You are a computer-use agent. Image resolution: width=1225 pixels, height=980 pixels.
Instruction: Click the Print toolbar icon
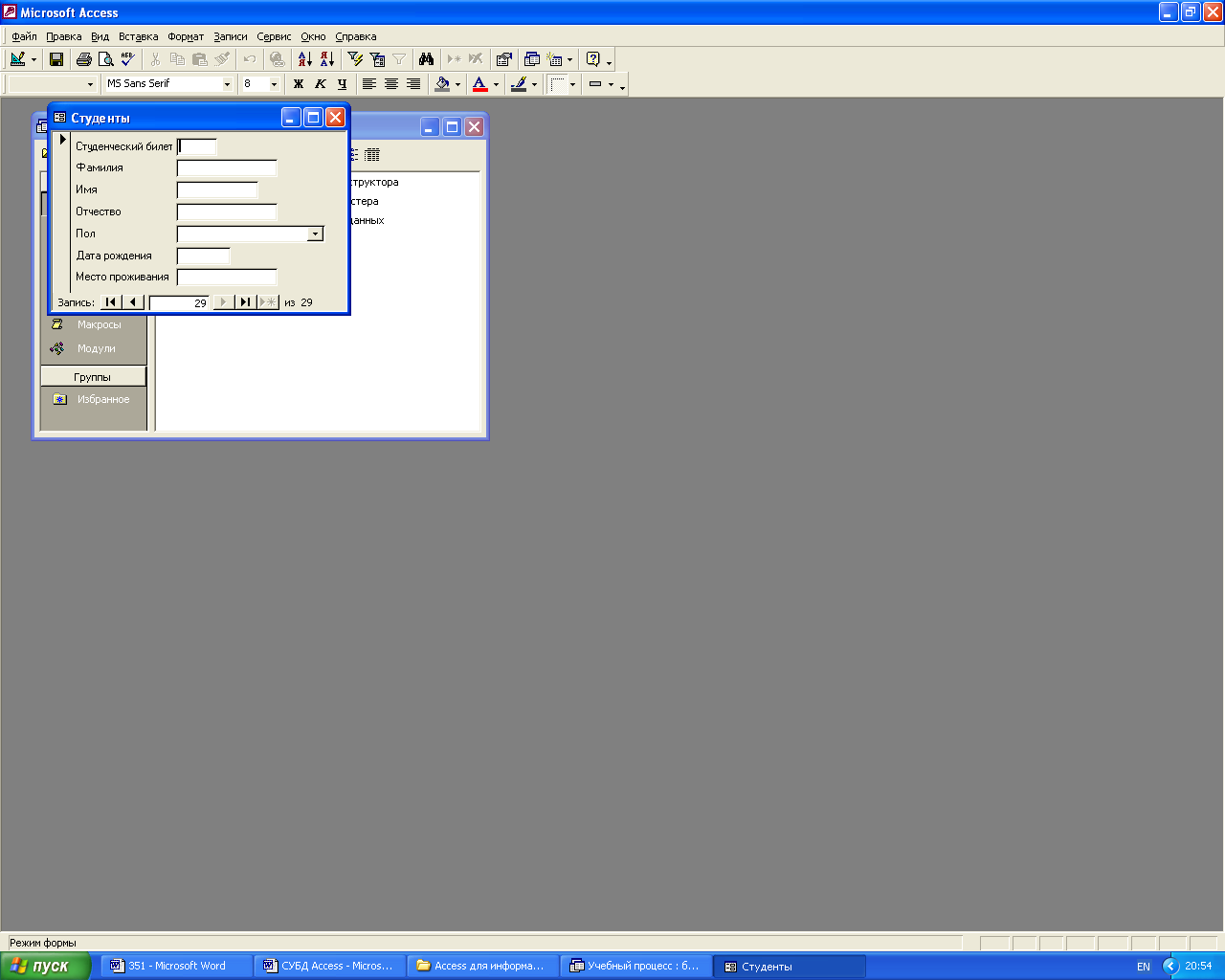pos(84,59)
